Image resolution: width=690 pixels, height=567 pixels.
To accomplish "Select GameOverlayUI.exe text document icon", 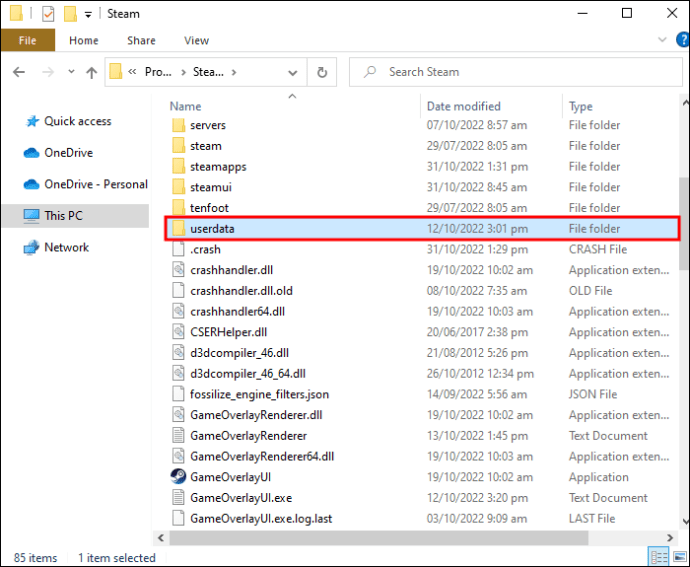I will pyautogui.click(x=178, y=497).
